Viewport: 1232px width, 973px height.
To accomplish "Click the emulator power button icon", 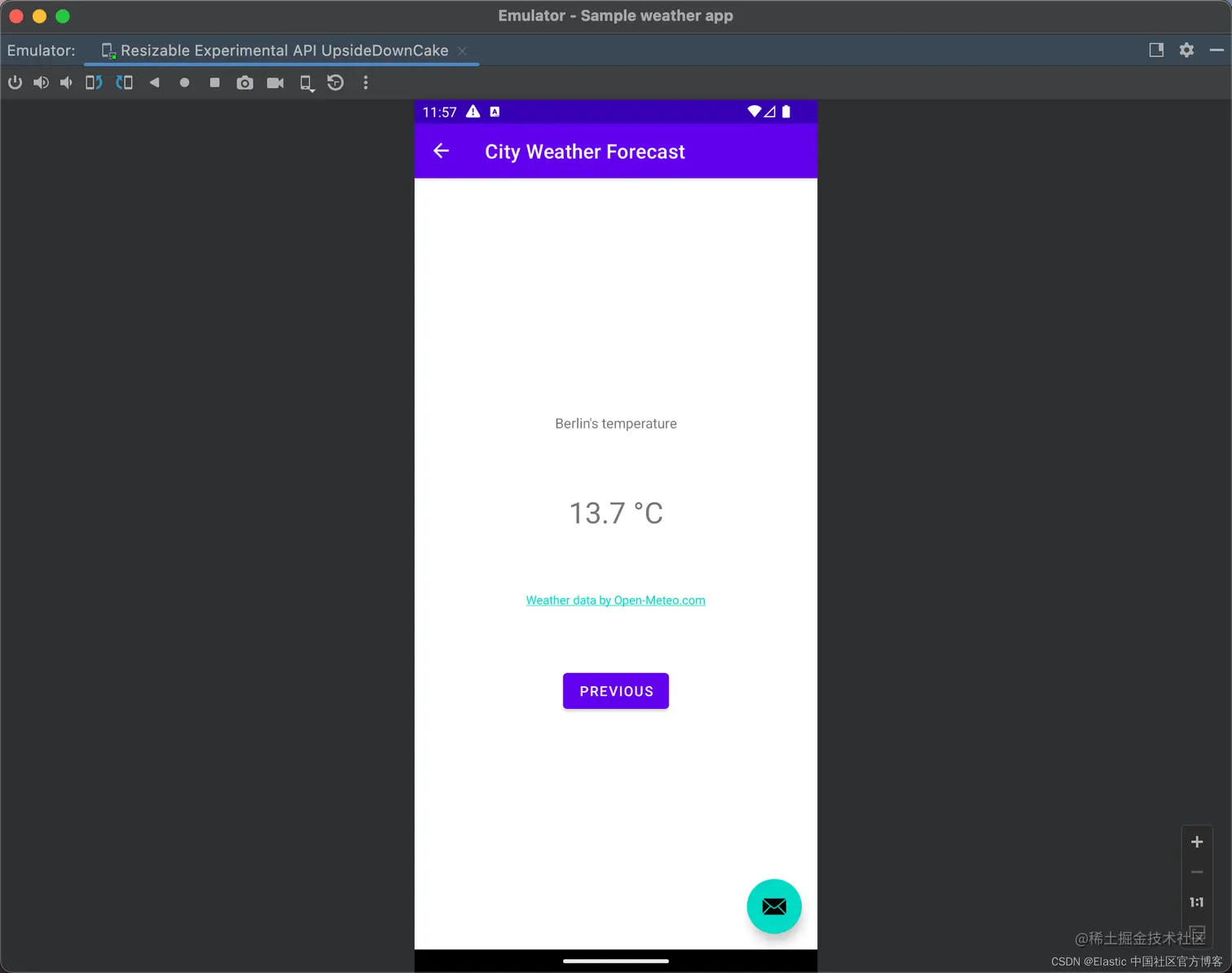I will click(15, 82).
